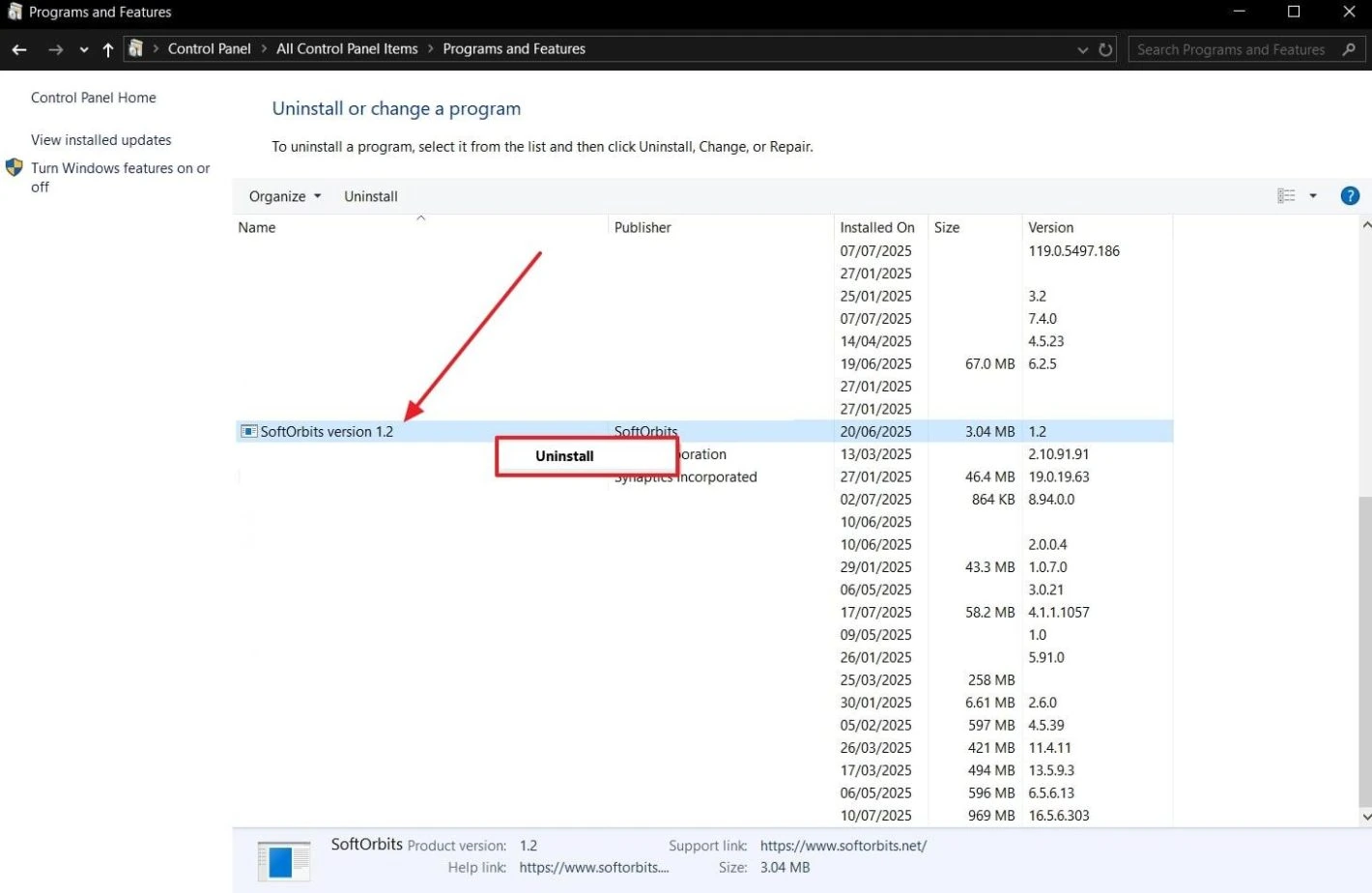Click the Search Programs and Features field
1372x893 pixels.
pos(1230,49)
